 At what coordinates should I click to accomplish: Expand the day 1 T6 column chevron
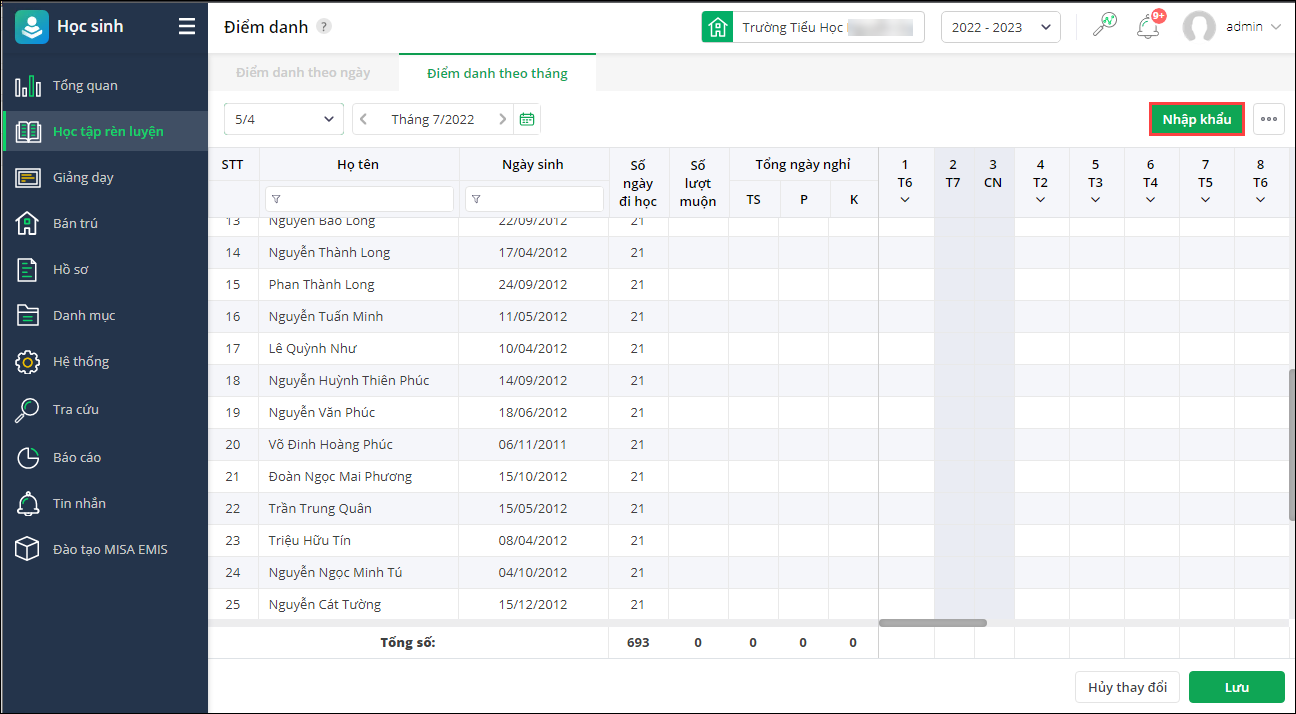[x=905, y=200]
